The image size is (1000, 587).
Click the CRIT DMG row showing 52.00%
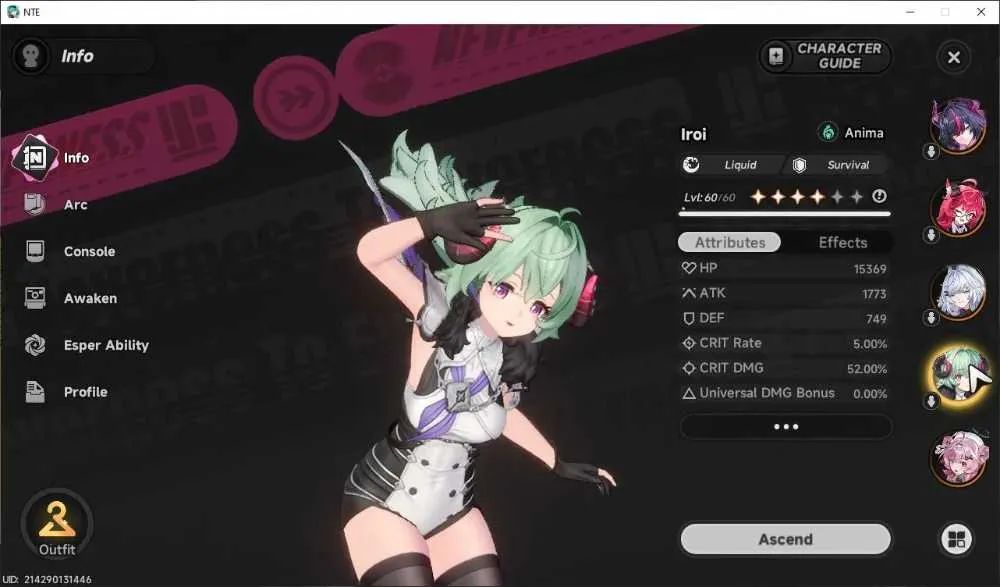(x=784, y=368)
